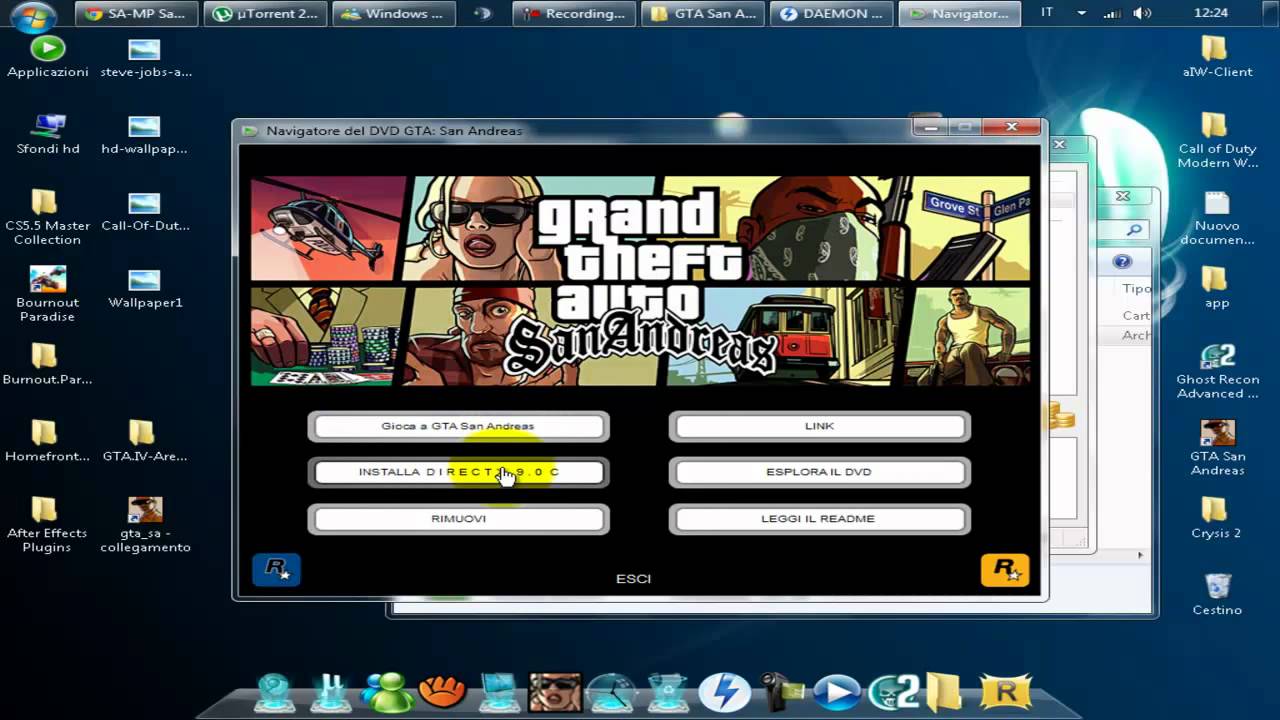
Task: Click the orange baseball-glove dock icon
Action: click(442, 692)
